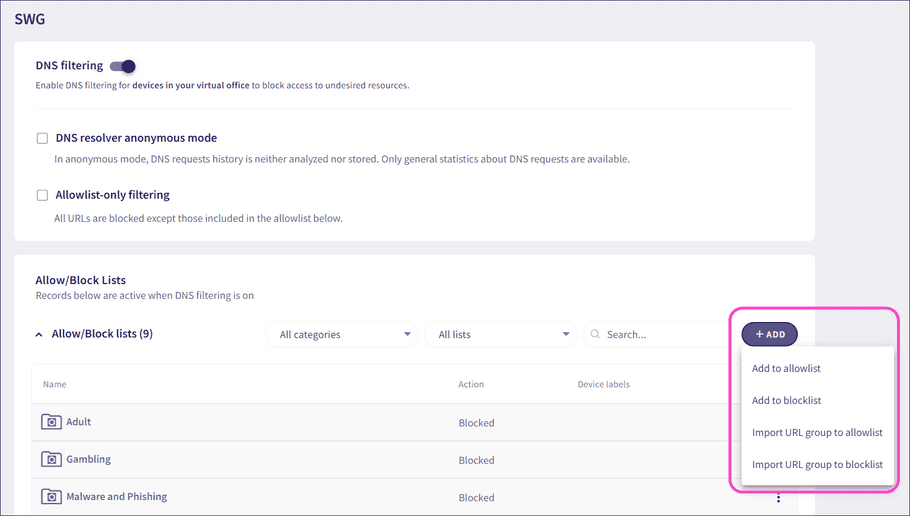Image resolution: width=910 pixels, height=516 pixels.
Task: Click the Action column header
Action: 471,384
